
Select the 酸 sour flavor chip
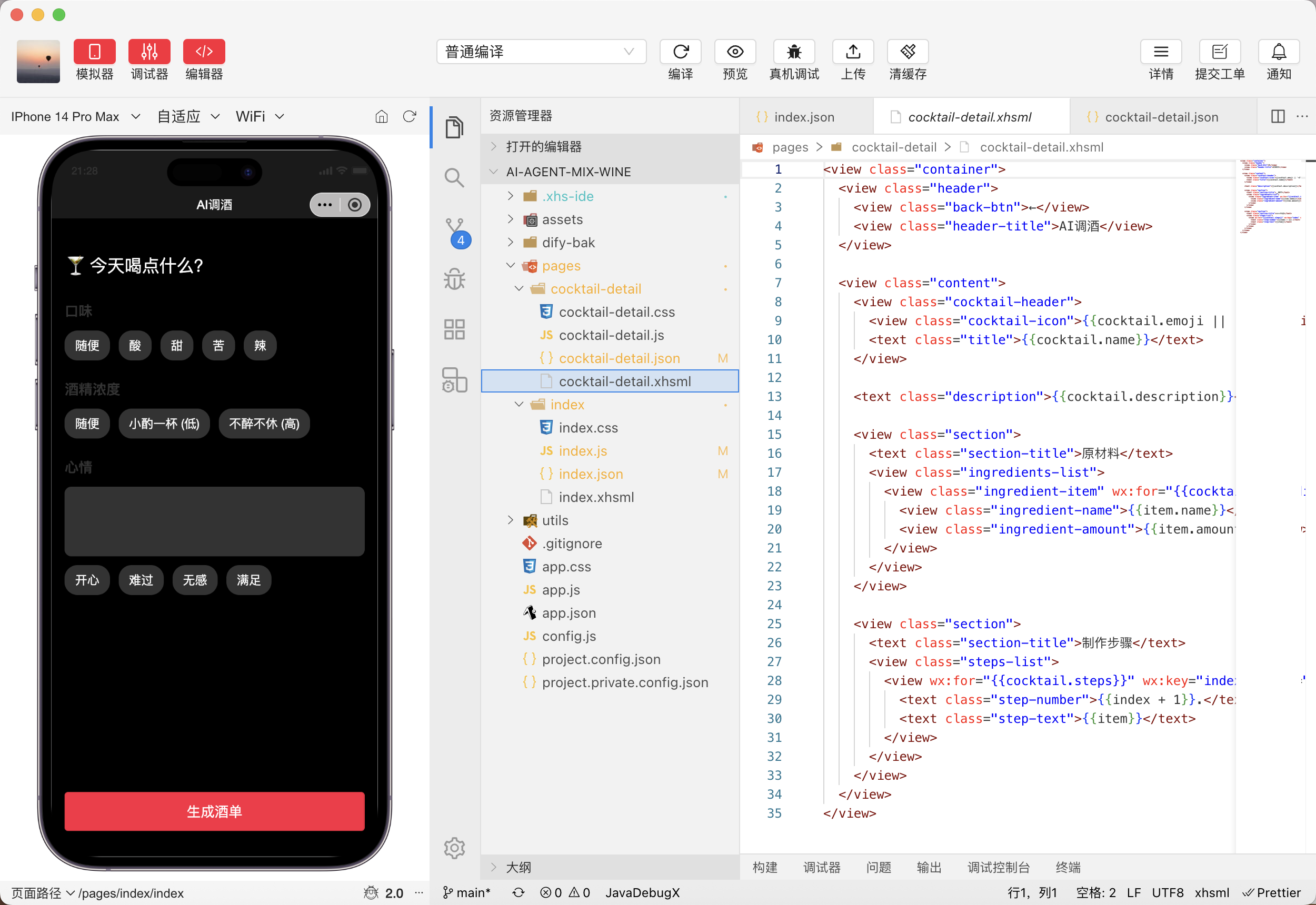point(135,345)
